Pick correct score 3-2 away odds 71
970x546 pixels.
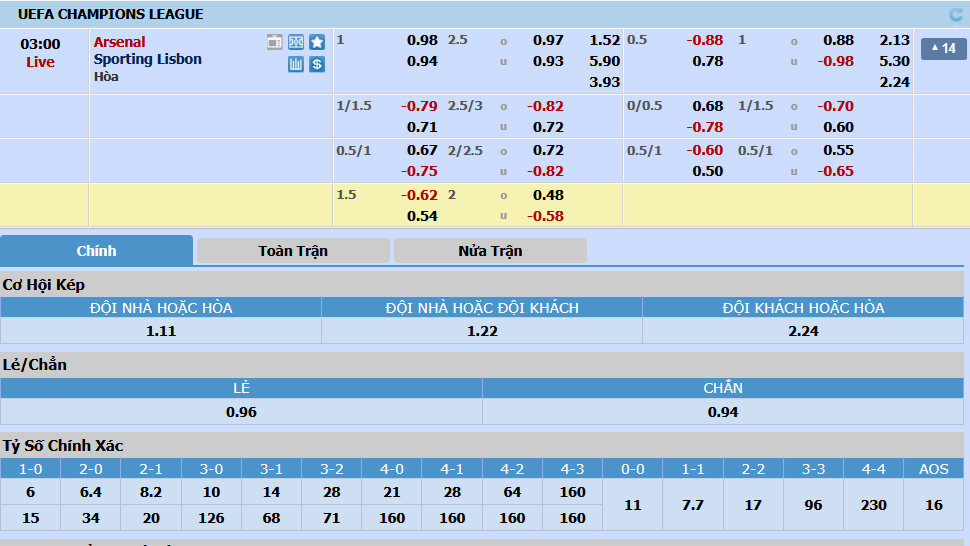tap(332, 518)
